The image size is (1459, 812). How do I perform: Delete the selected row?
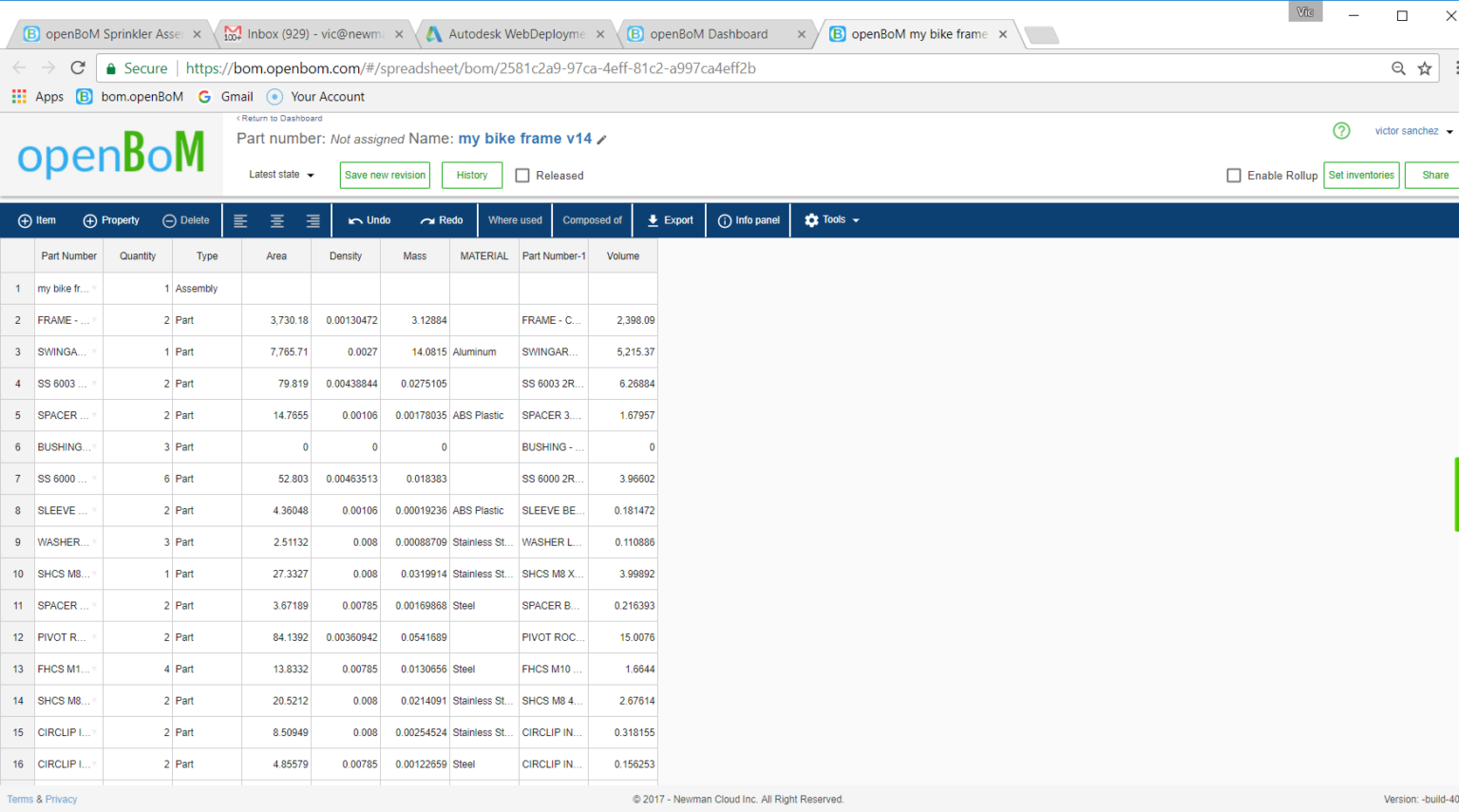tap(186, 219)
